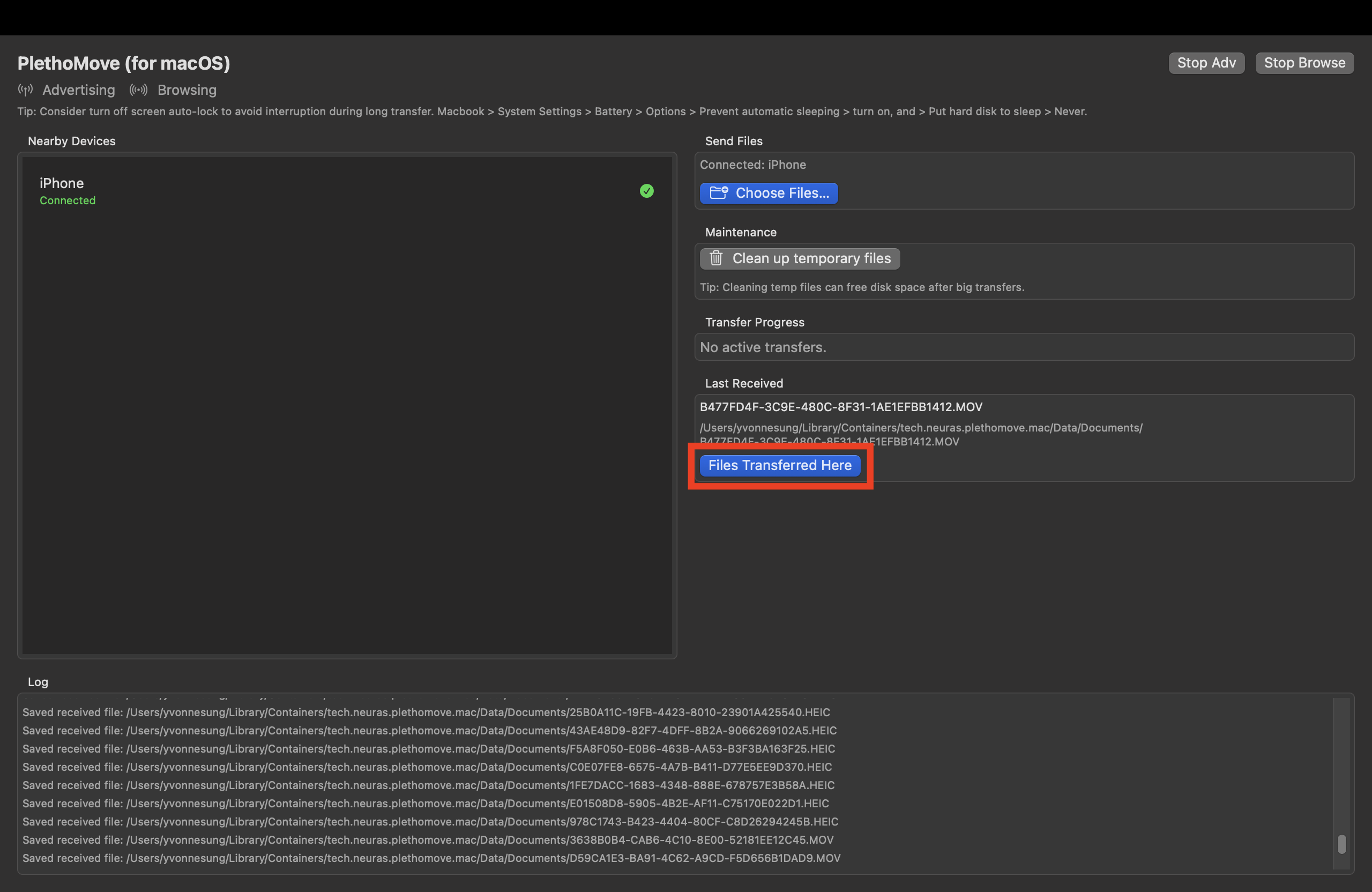Click the Choose Files... button label
Image resolution: width=1372 pixels, height=892 pixels.
click(782, 193)
